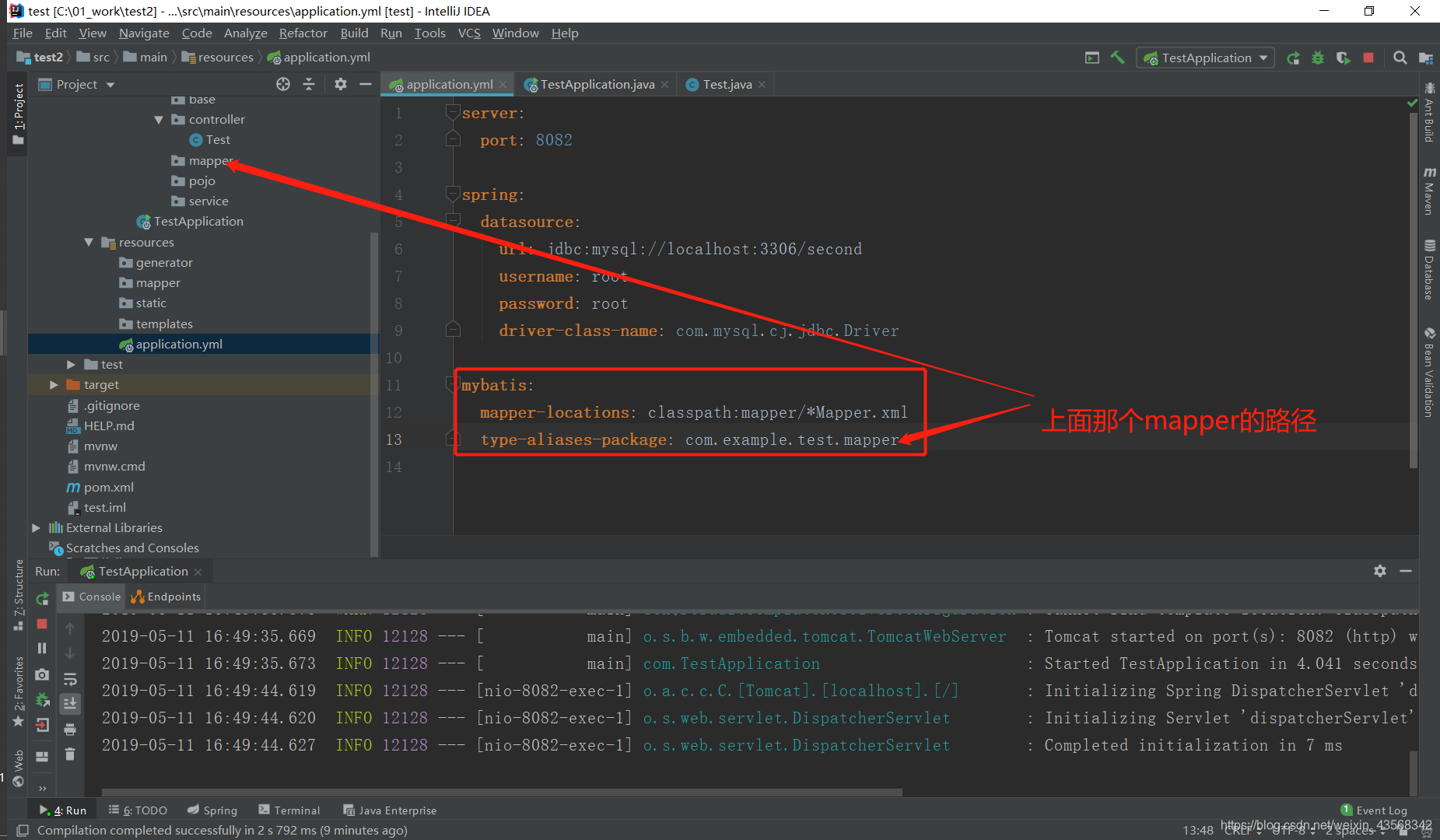Stop the running application in toolbar

(x=1368, y=58)
